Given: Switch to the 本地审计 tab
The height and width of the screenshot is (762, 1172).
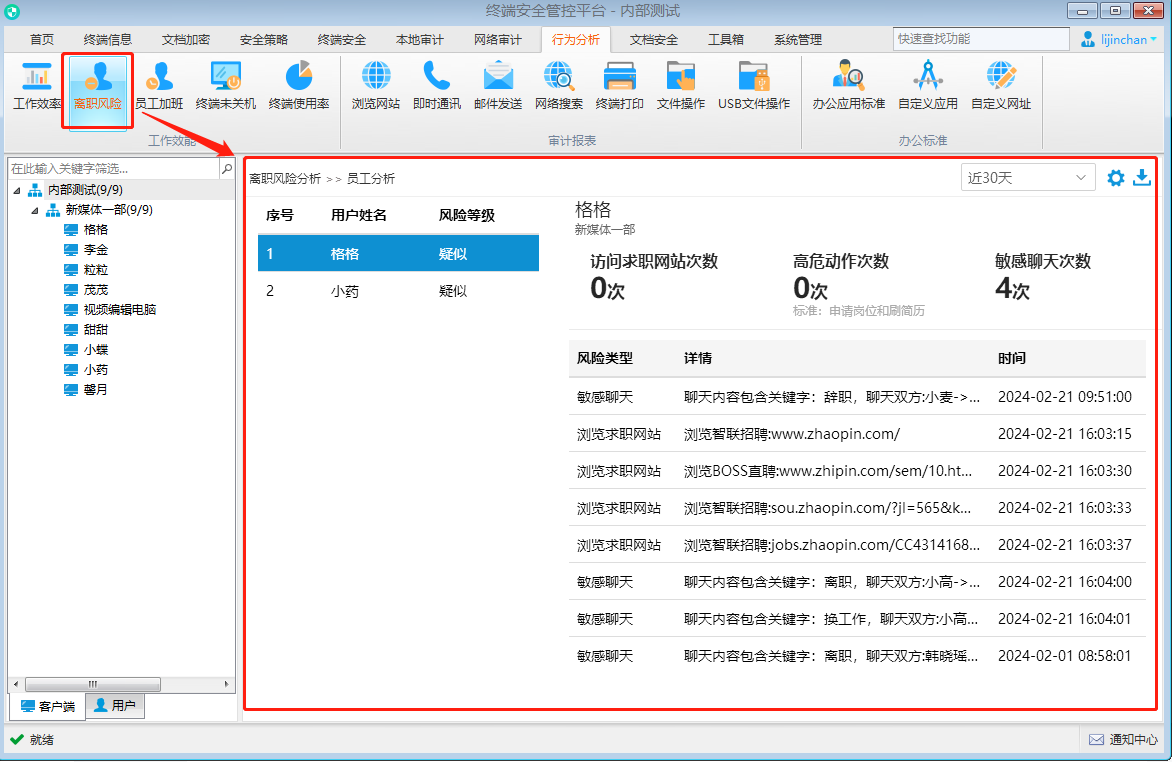Looking at the screenshot, I should [x=419, y=40].
